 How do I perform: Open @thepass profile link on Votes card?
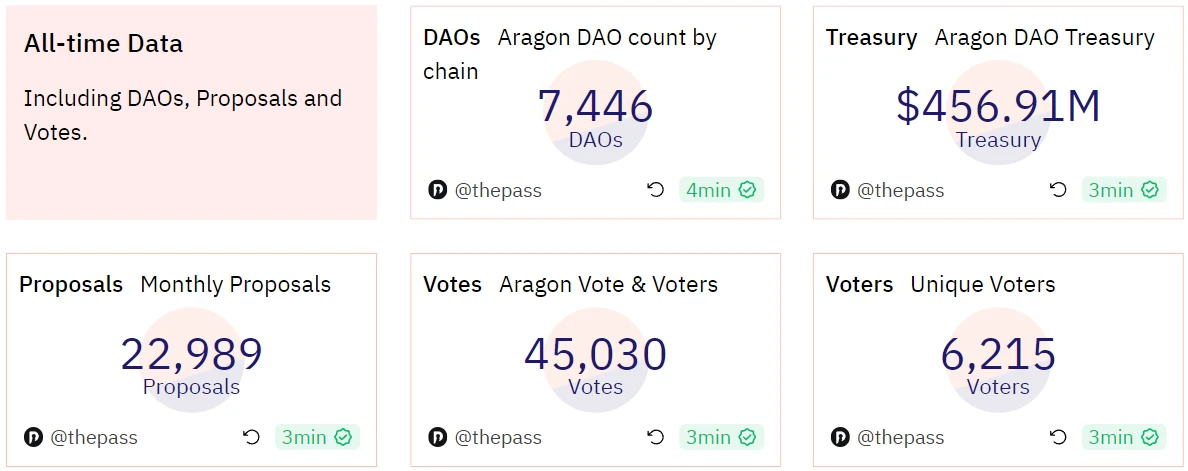tap(498, 437)
